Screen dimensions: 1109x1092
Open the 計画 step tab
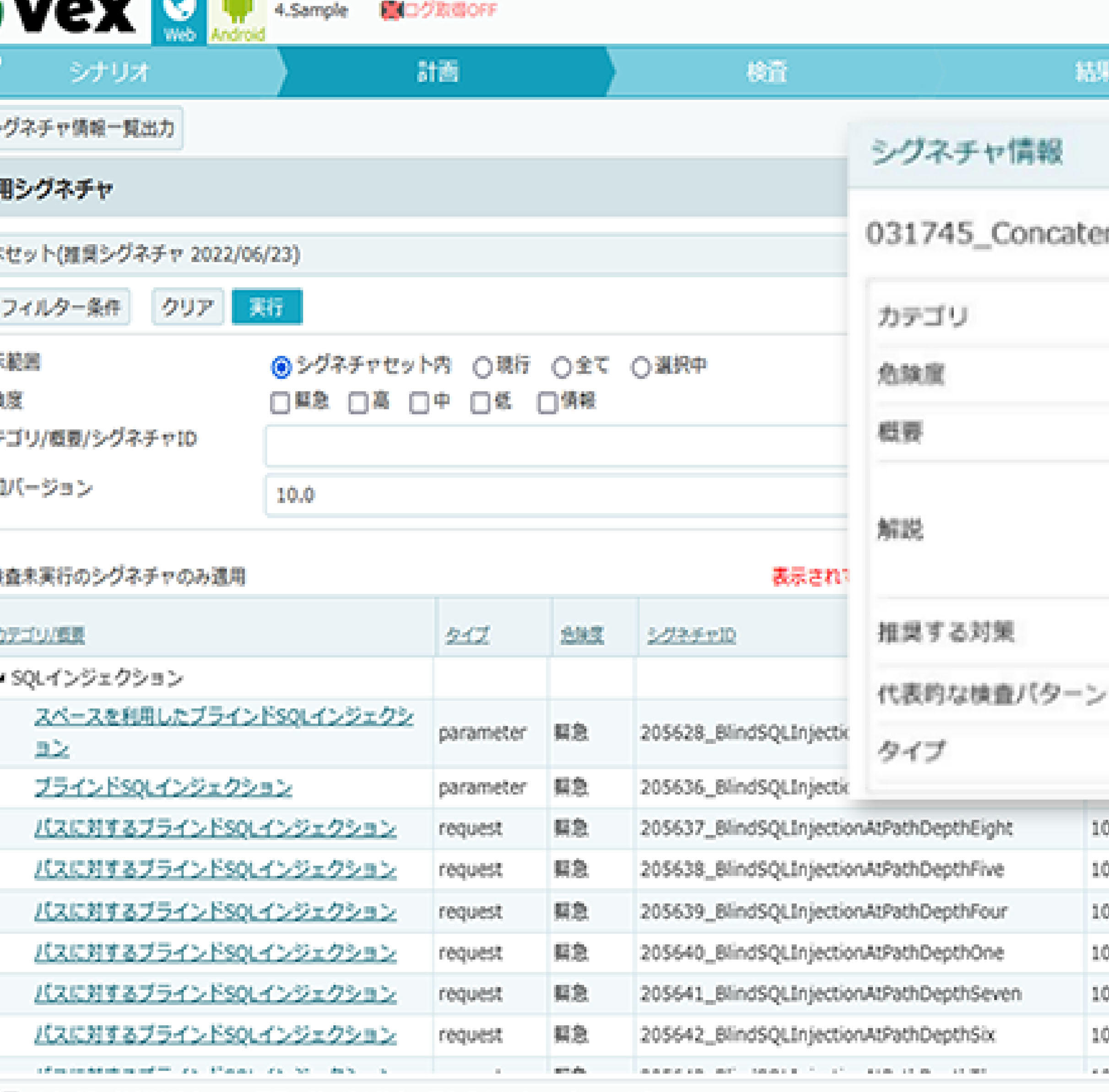pyautogui.click(x=438, y=72)
